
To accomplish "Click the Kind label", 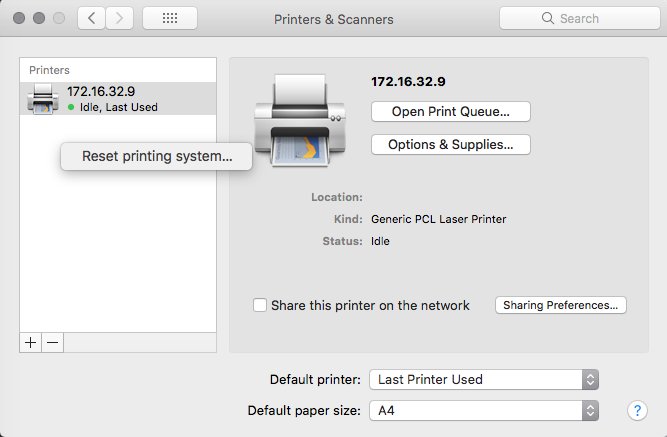I will [x=348, y=219].
